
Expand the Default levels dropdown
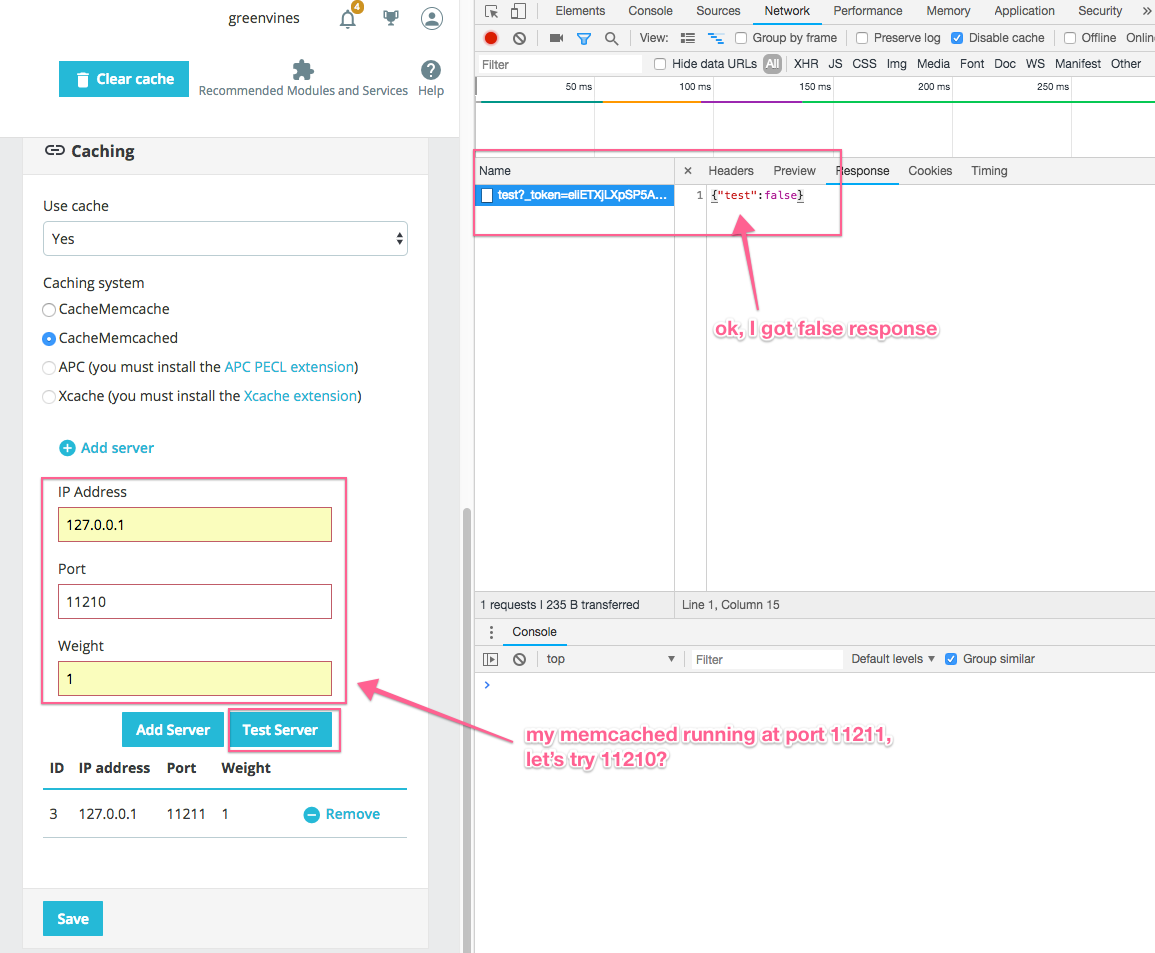pyautogui.click(x=892, y=659)
